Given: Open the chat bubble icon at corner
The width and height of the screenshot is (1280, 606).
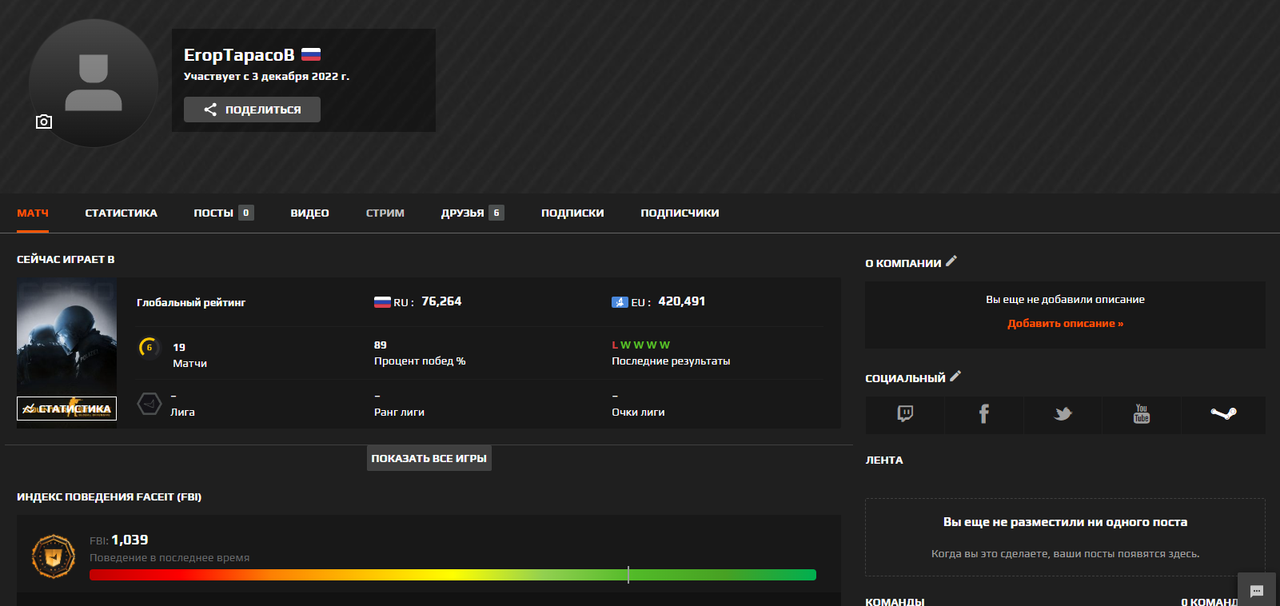Looking at the screenshot, I should pyautogui.click(x=1257, y=590).
